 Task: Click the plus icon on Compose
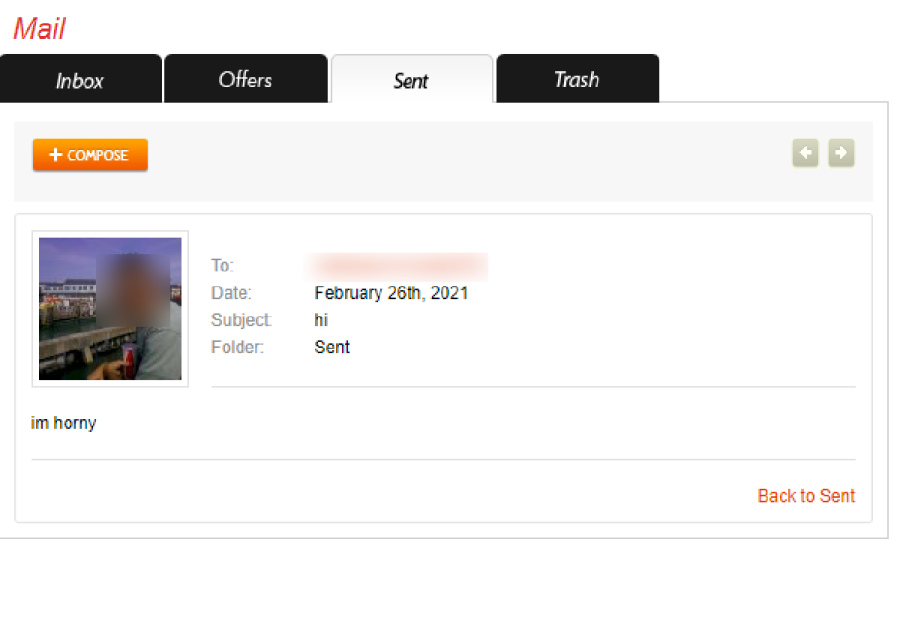(55, 154)
